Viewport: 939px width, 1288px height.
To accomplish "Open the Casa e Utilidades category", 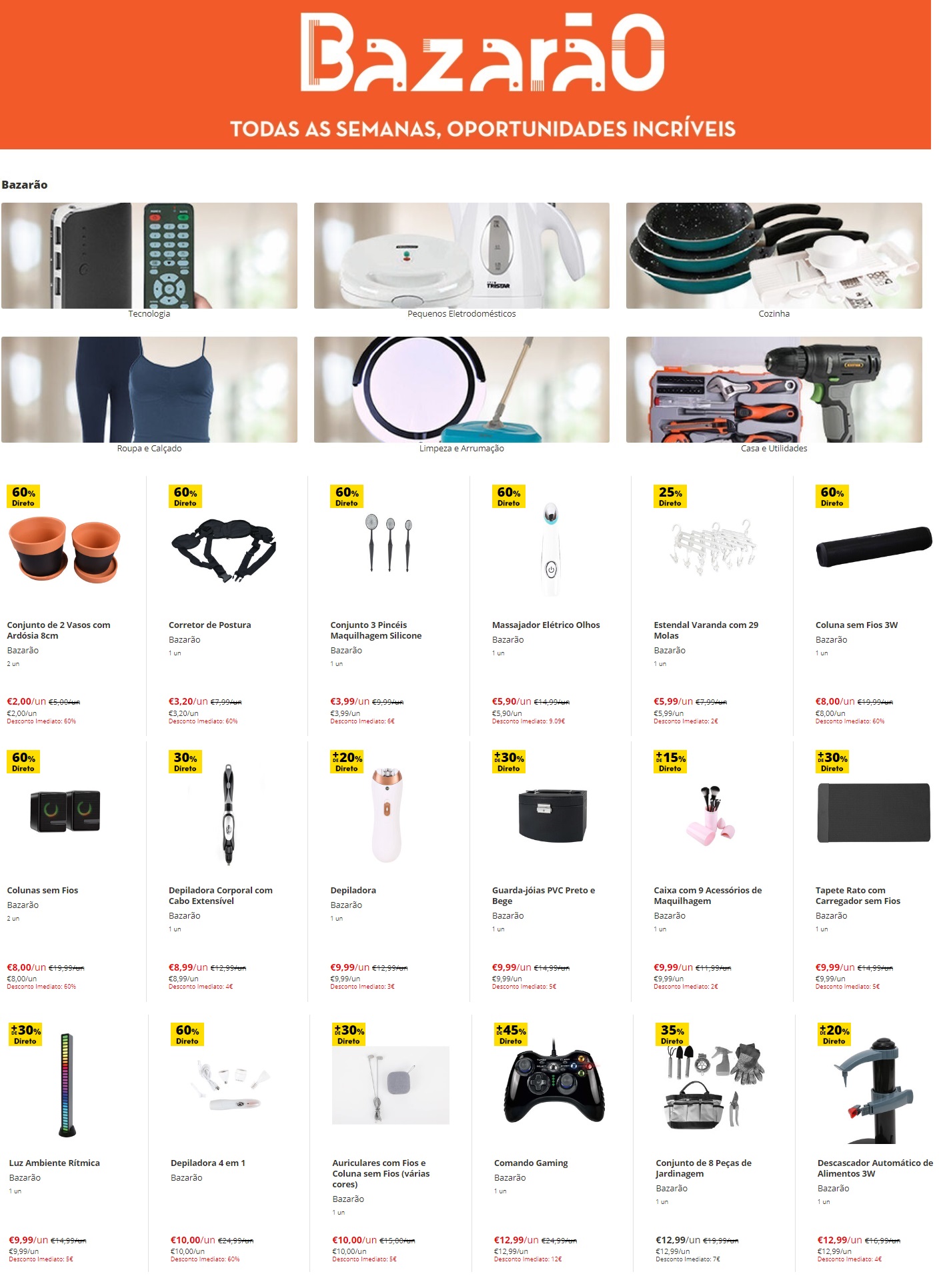I will pos(774,389).
